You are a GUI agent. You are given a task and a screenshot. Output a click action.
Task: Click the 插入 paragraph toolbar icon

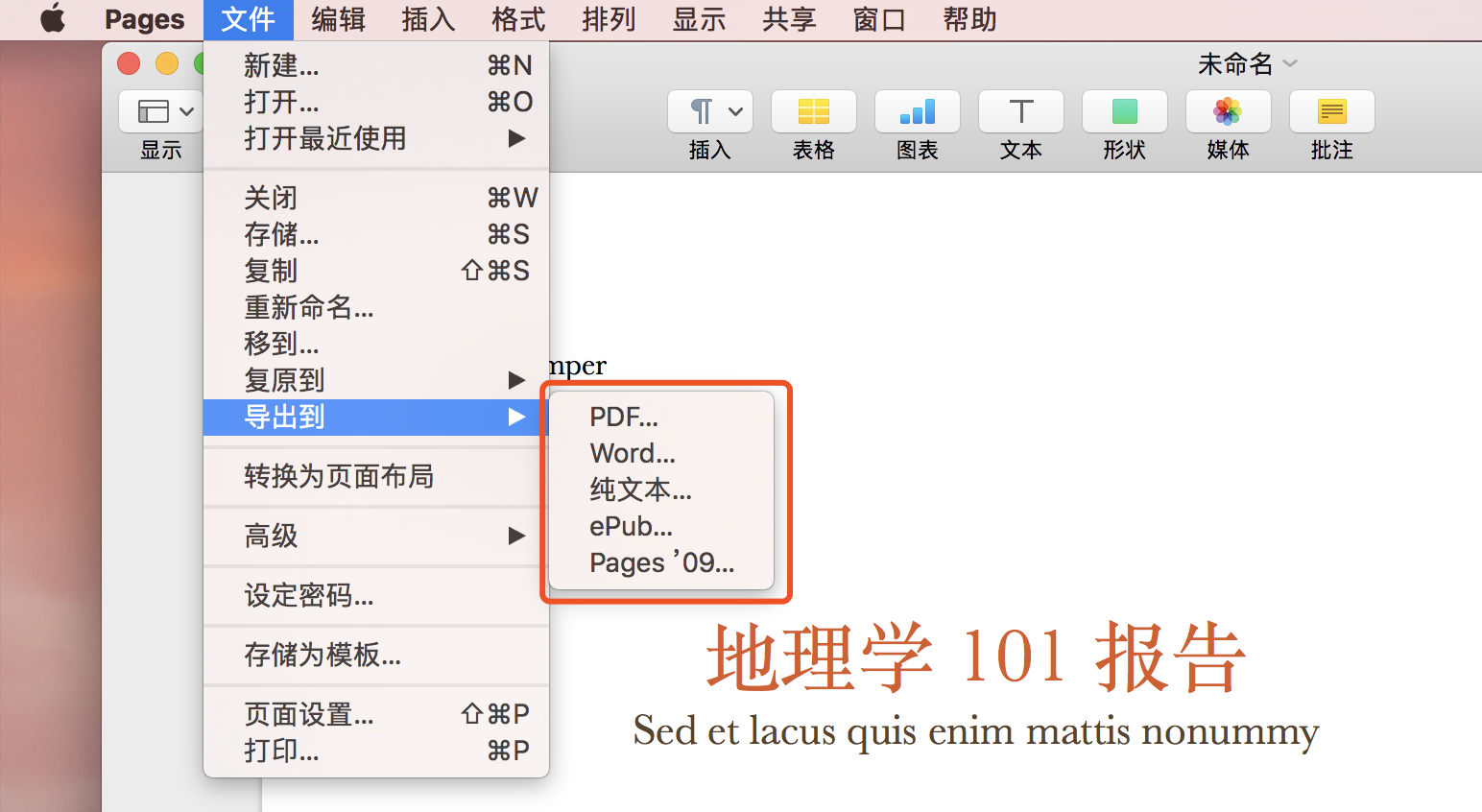click(710, 111)
